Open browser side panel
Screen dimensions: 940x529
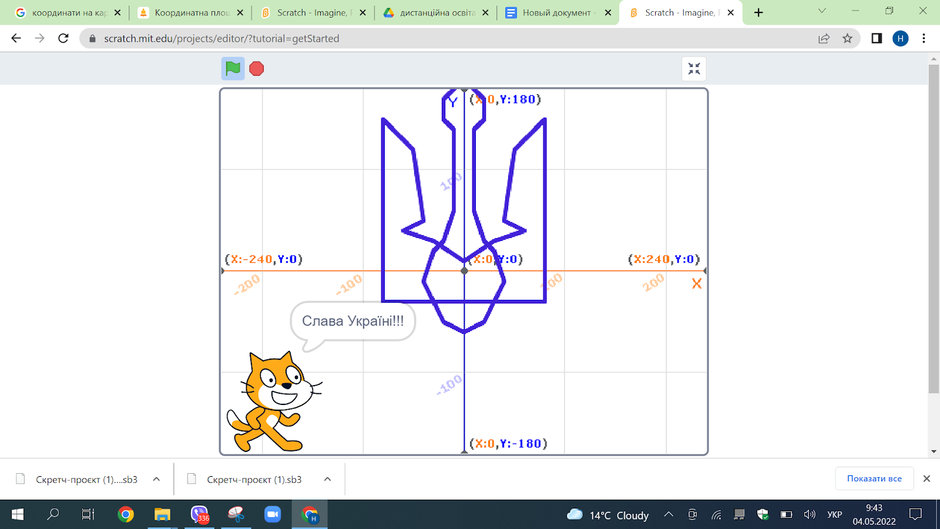coord(876,38)
